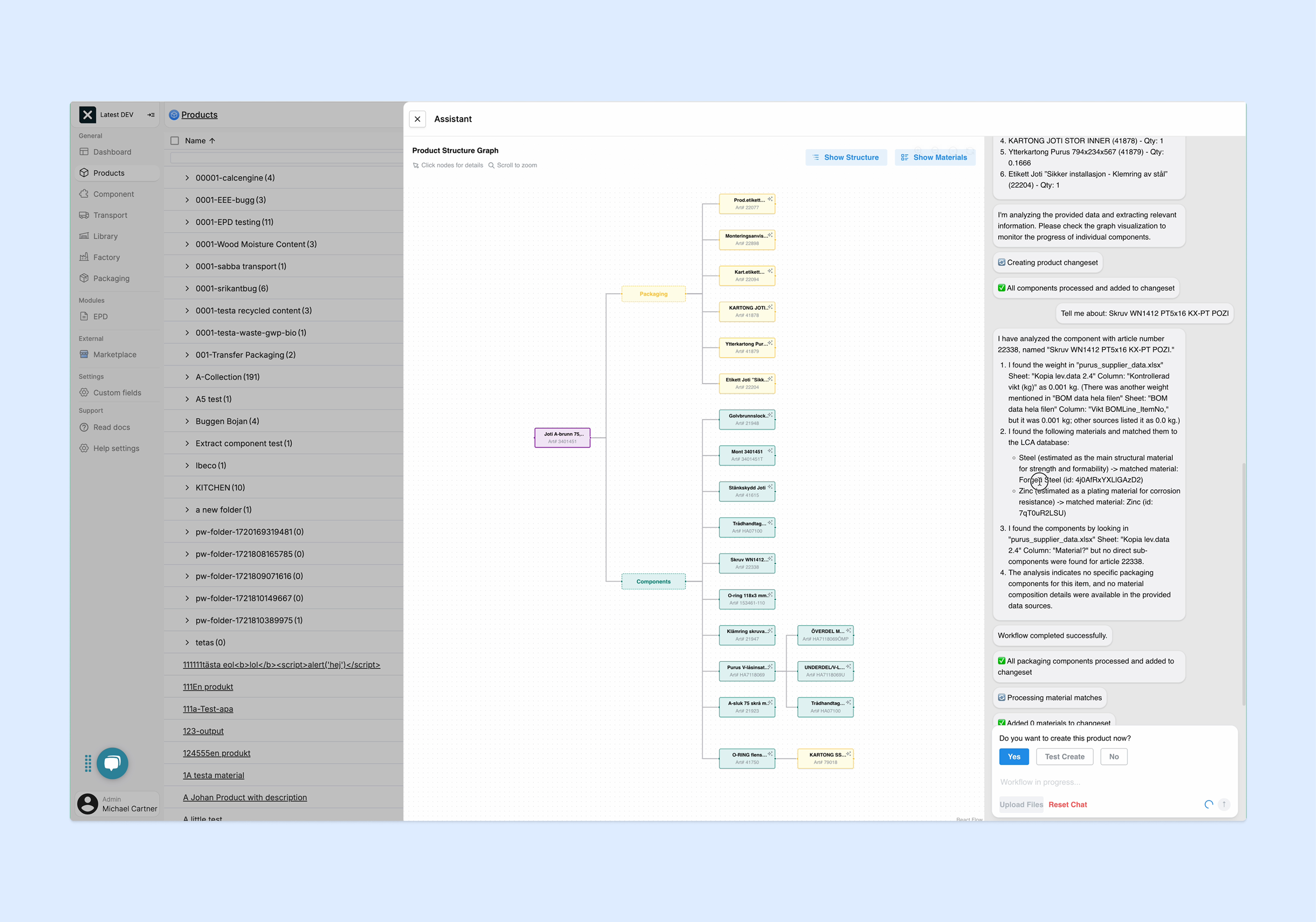Click the chat message input field

tap(1114, 782)
